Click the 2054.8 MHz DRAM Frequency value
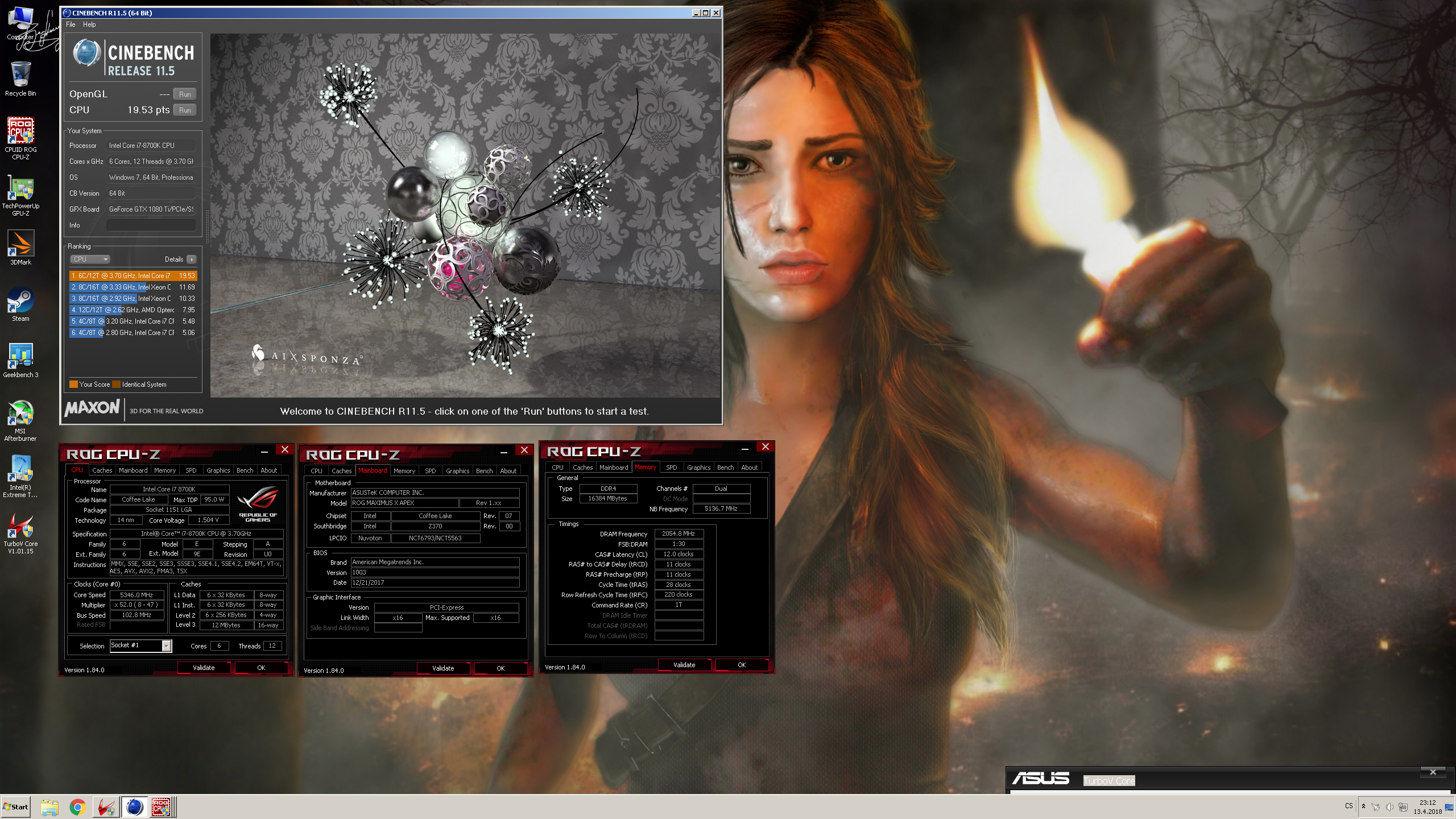The height and width of the screenshot is (819, 1456). click(679, 534)
